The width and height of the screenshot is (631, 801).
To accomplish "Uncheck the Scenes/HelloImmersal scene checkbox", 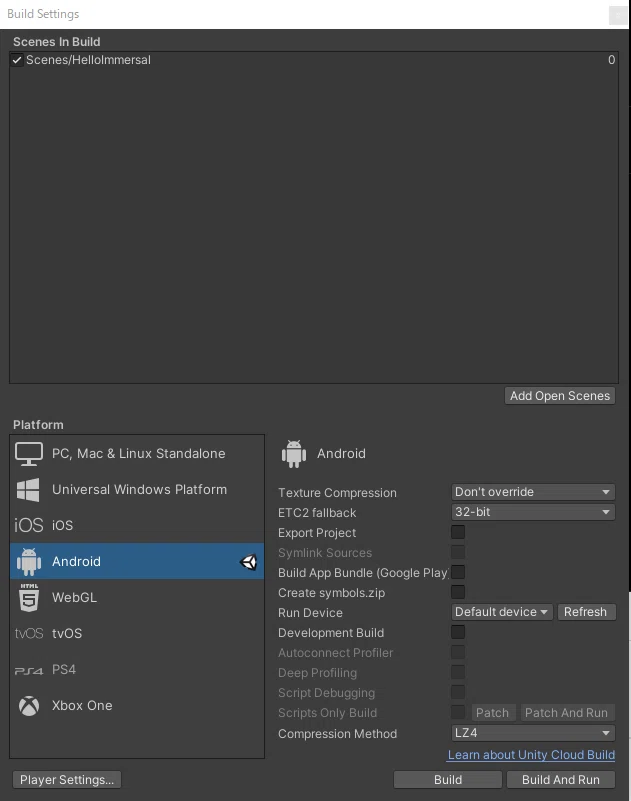I will pyautogui.click(x=17, y=60).
